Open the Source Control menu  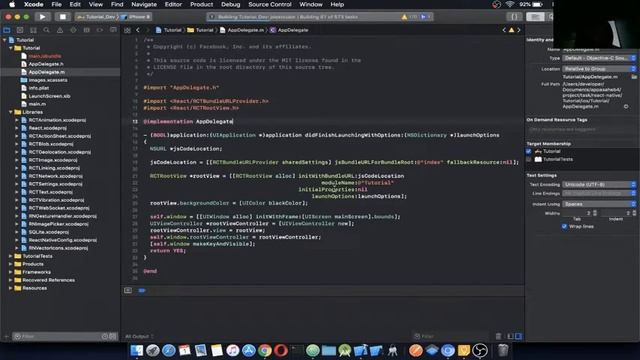point(270,4)
